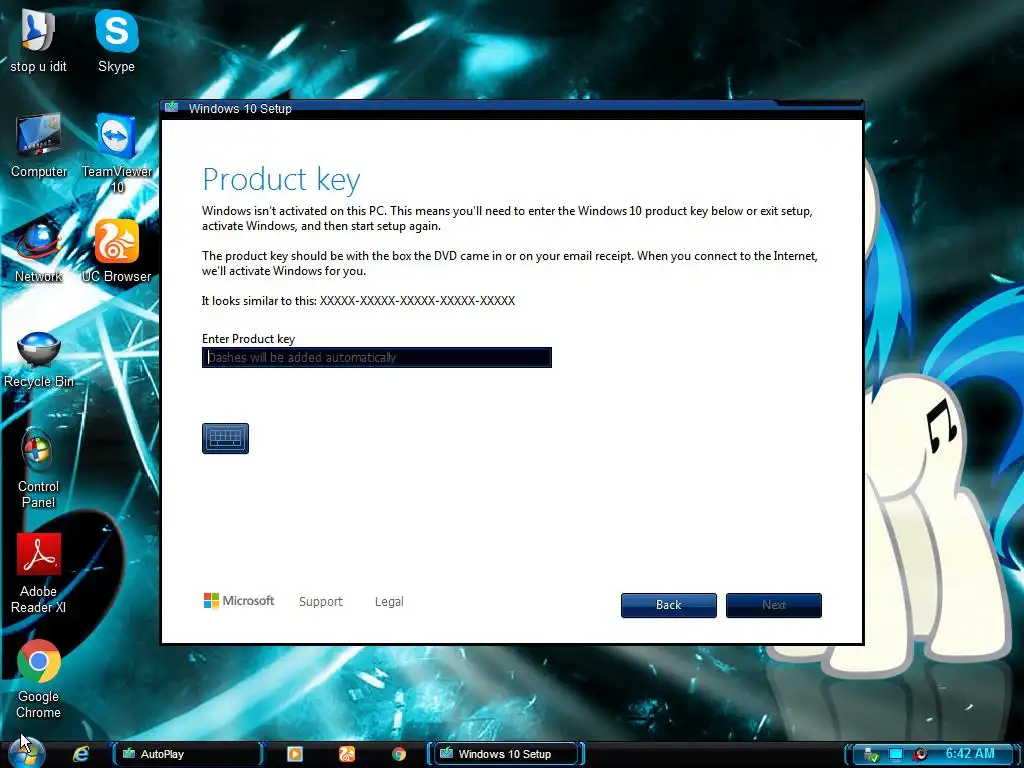Click the Back button
The width and height of the screenshot is (1024, 768).
click(x=669, y=605)
